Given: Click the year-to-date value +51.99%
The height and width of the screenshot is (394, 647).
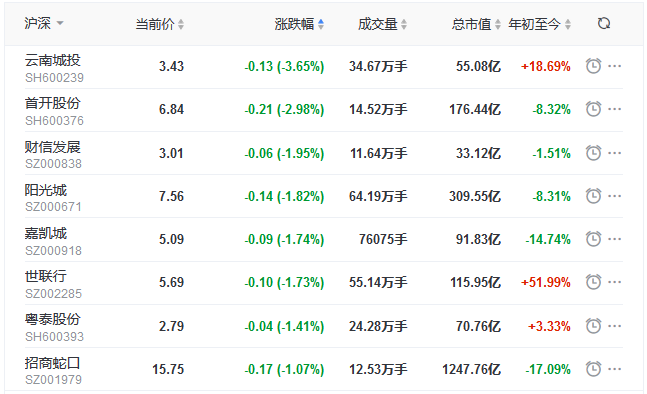Looking at the screenshot, I should coord(546,282).
